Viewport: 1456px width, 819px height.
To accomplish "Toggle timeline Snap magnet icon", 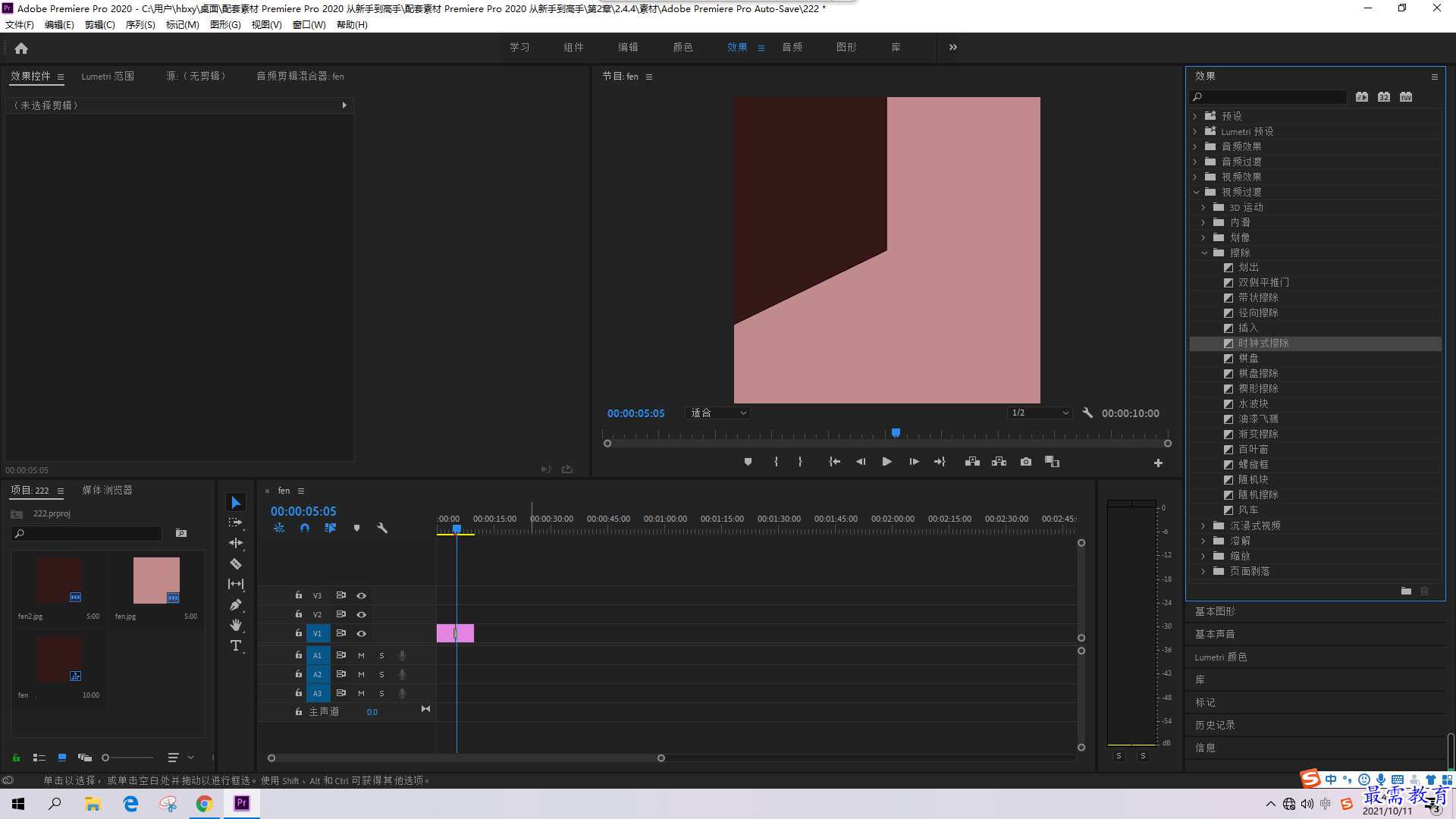I will click(305, 528).
